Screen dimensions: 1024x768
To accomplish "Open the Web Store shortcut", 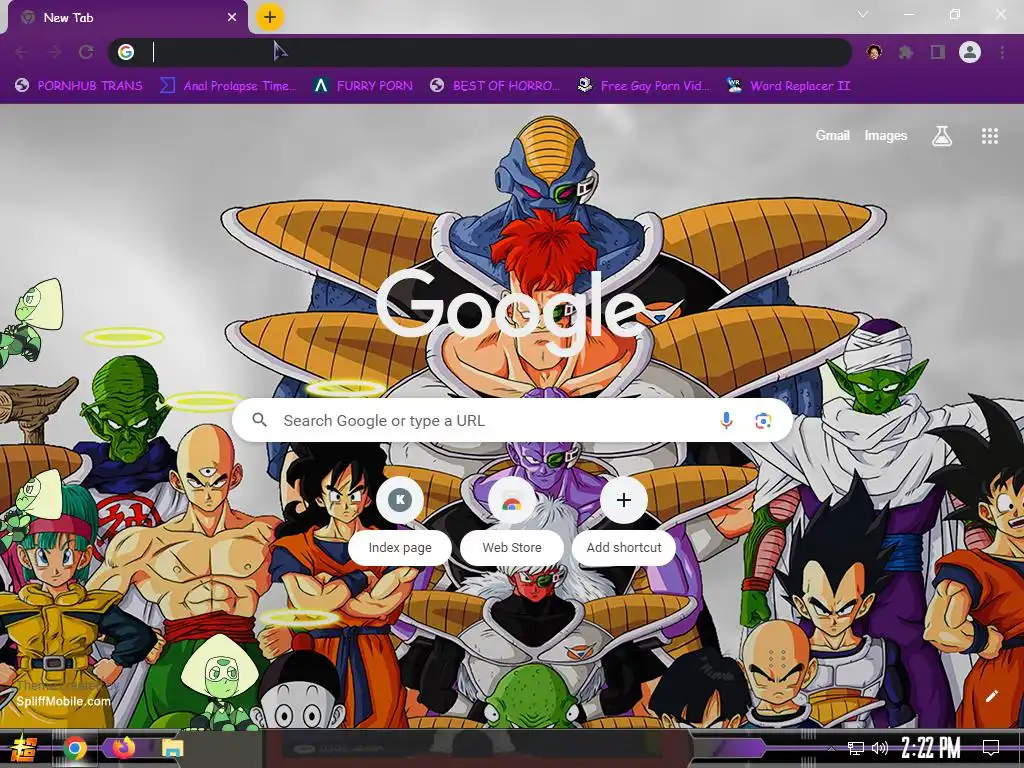I will pos(512,521).
